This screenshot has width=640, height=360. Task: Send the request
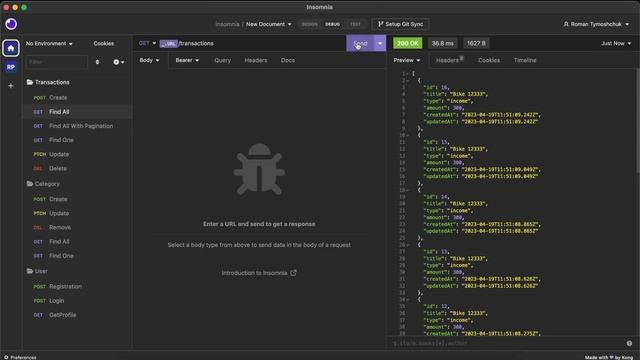(x=360, y=43)
